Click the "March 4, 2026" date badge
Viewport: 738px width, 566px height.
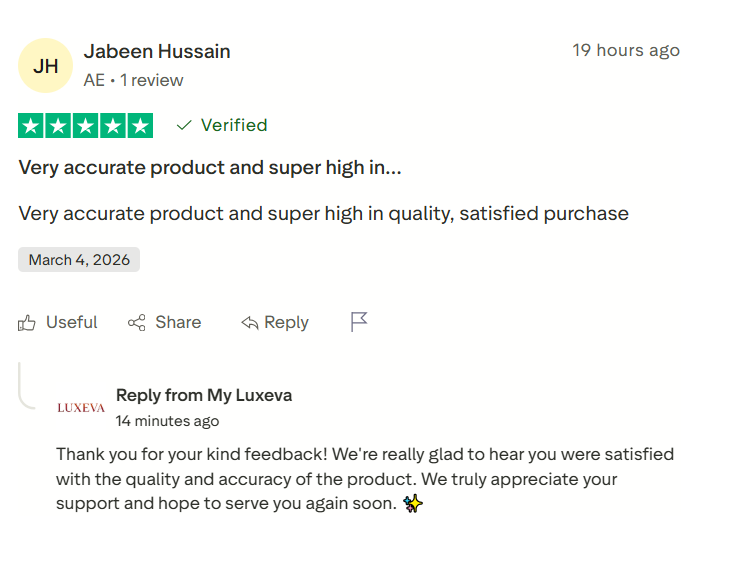tap(79, 260)
